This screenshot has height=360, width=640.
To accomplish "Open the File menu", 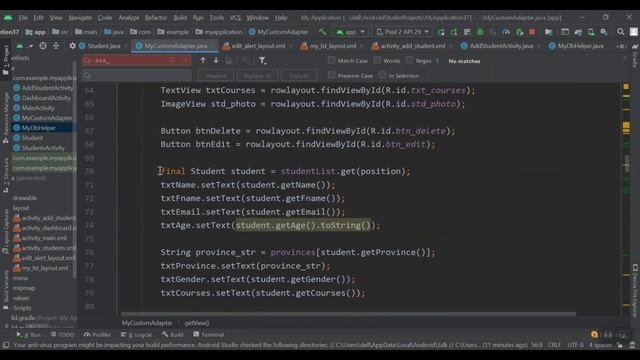I will 23,18.
